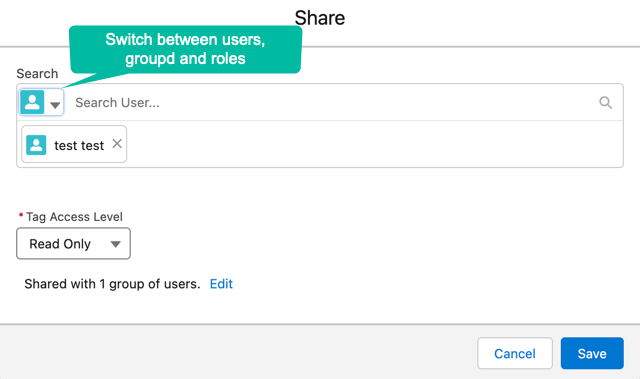
Task: Click the Tag Access Level label
Action: (x=74, y=217)
